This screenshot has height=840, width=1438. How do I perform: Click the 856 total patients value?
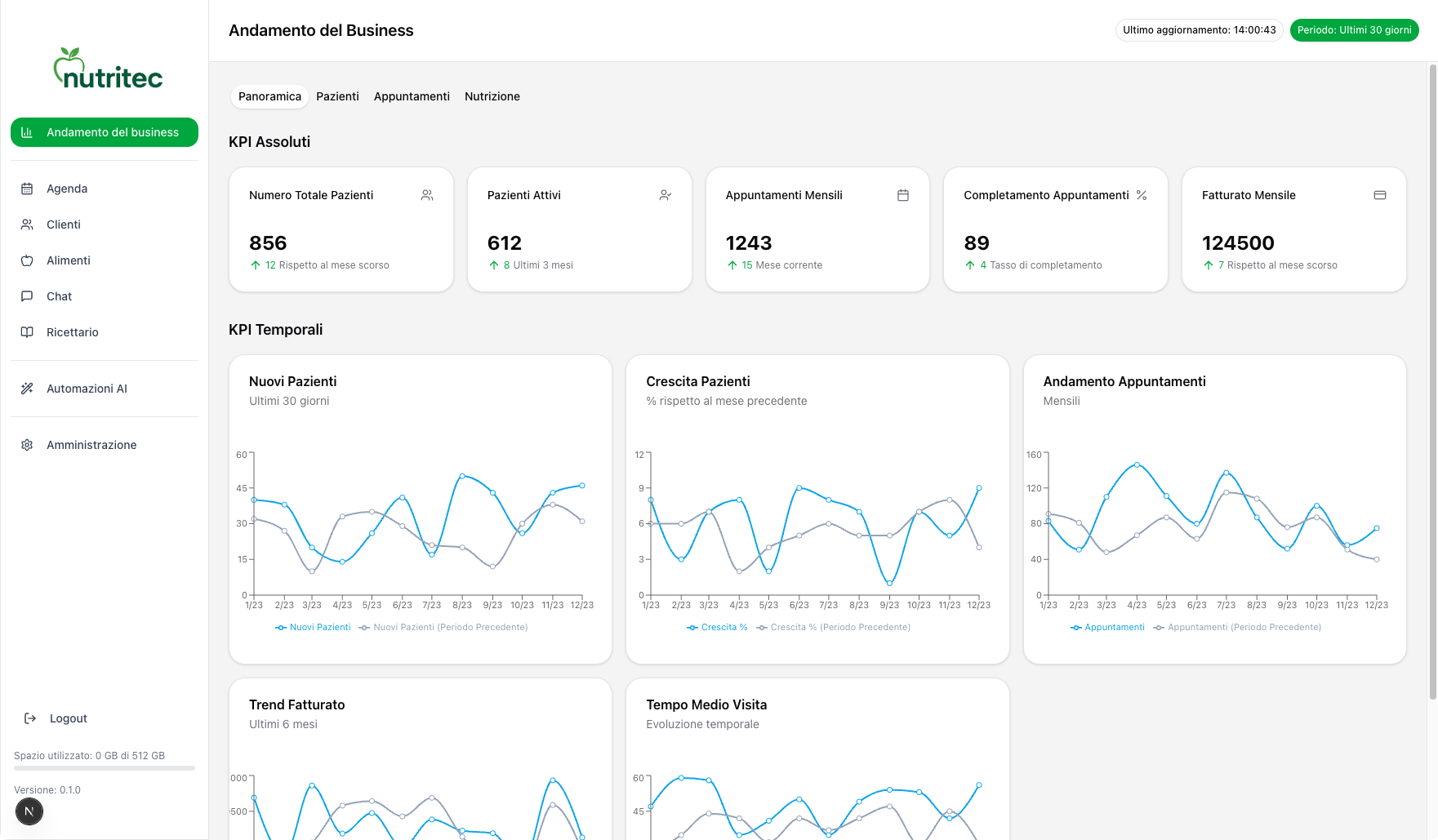[x=268, y=243]
